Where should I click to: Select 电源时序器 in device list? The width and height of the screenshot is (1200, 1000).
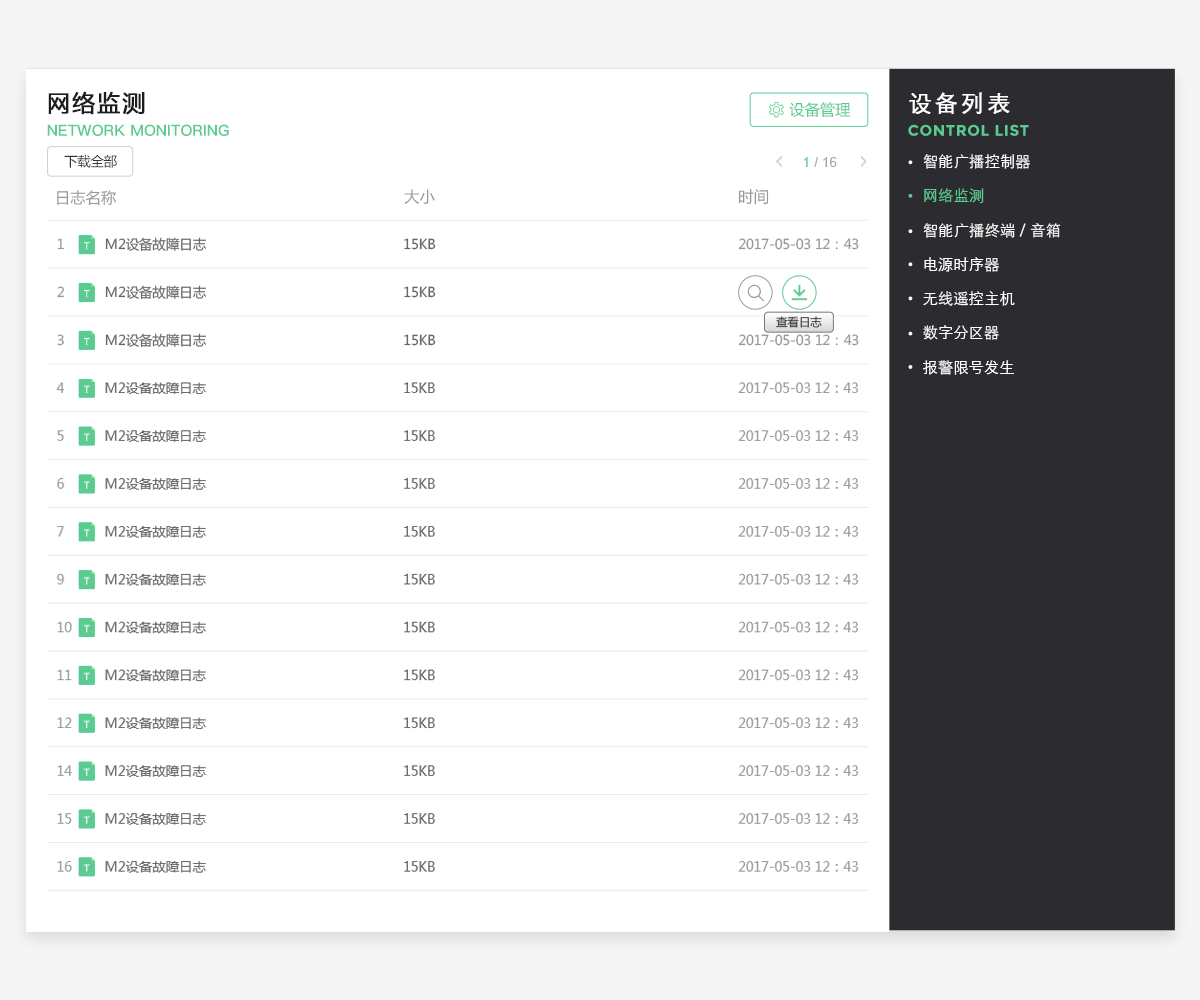(x=961, y=265)
